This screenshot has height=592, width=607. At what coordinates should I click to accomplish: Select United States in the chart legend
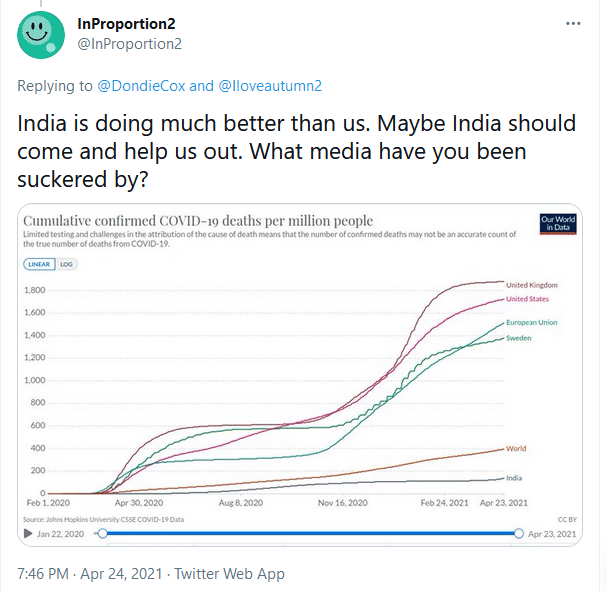pyautogui.click(x=527, y=299)
